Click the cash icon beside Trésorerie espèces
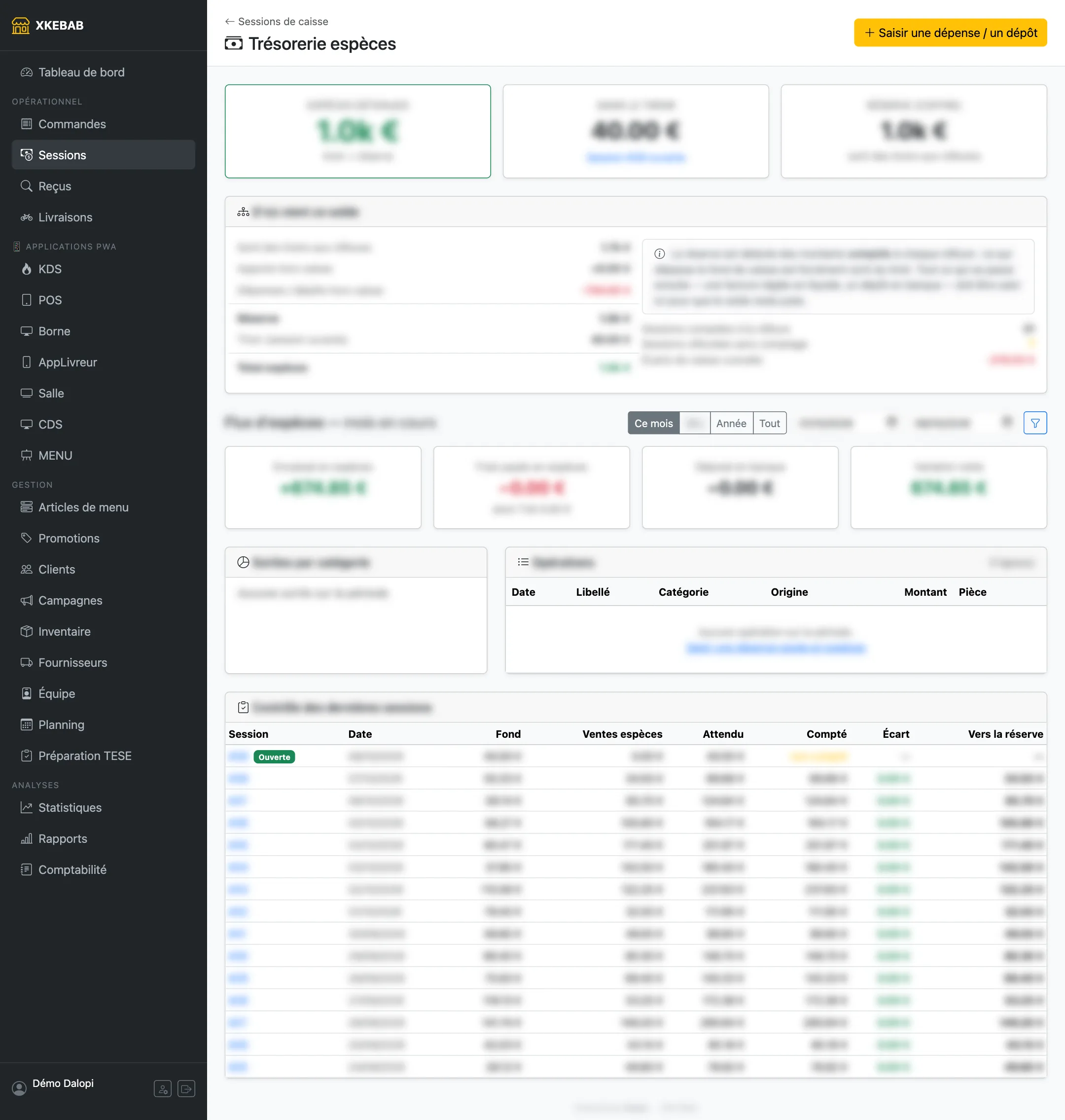Viewport: 1065px width, 1120px height. click(x=233, y=43)
